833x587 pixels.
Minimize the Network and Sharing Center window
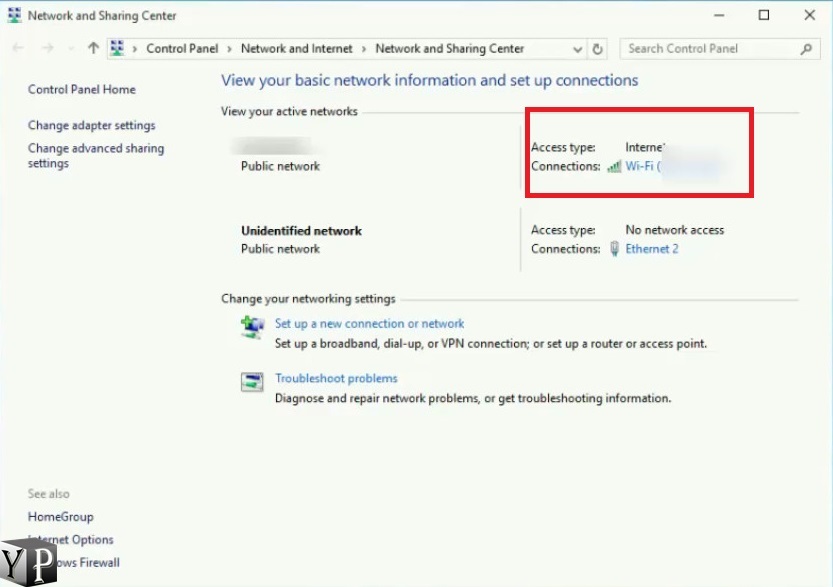coord(719,15)
